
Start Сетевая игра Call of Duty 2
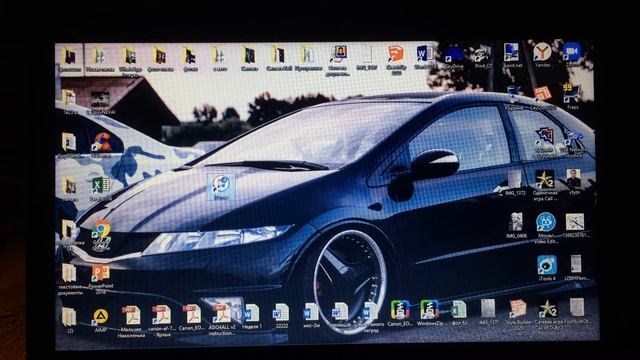point(548,315)
